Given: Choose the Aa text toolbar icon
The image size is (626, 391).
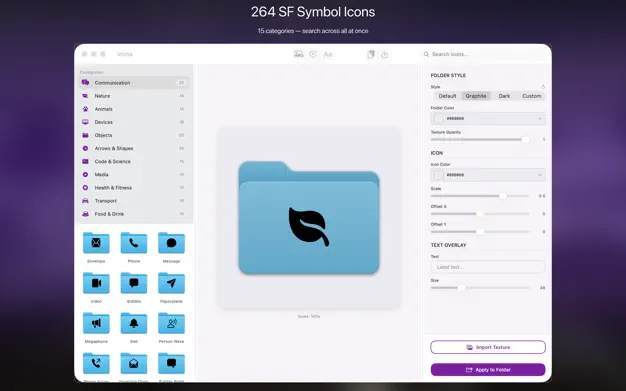Looking at the screenshot, I should click(328, 54).
